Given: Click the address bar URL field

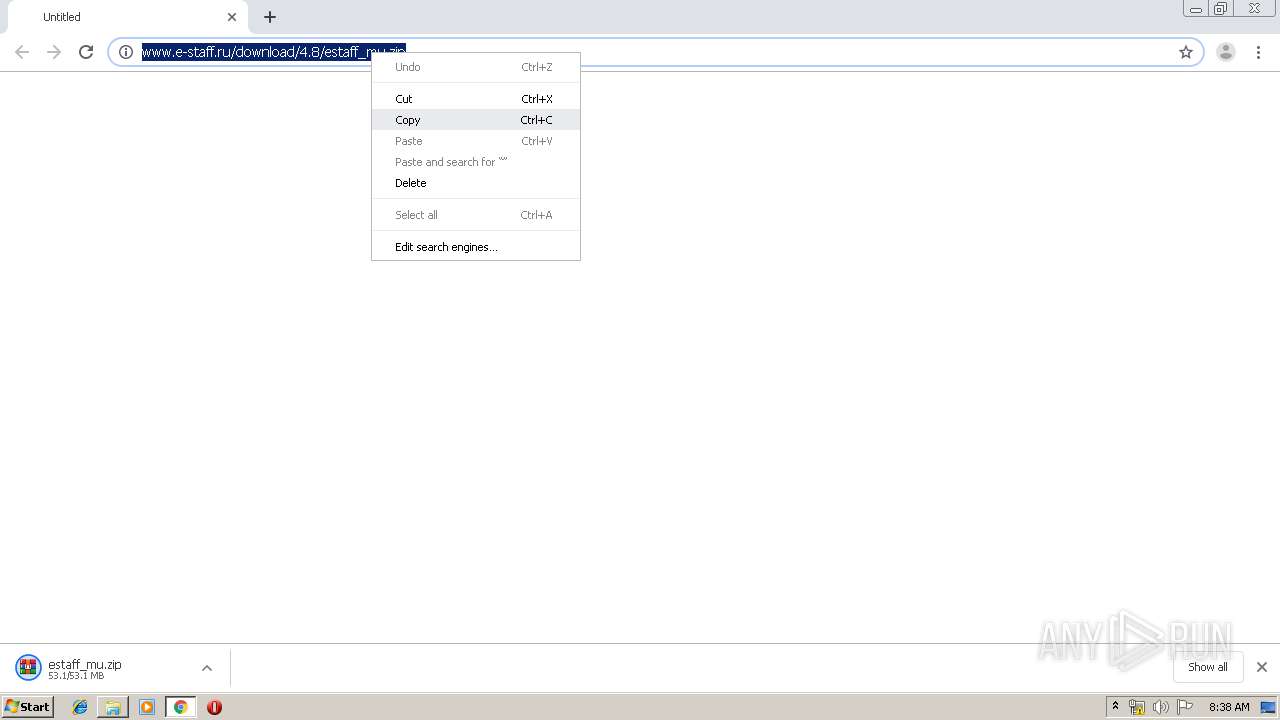Looking at the screenshot, I should coord(655,52).
